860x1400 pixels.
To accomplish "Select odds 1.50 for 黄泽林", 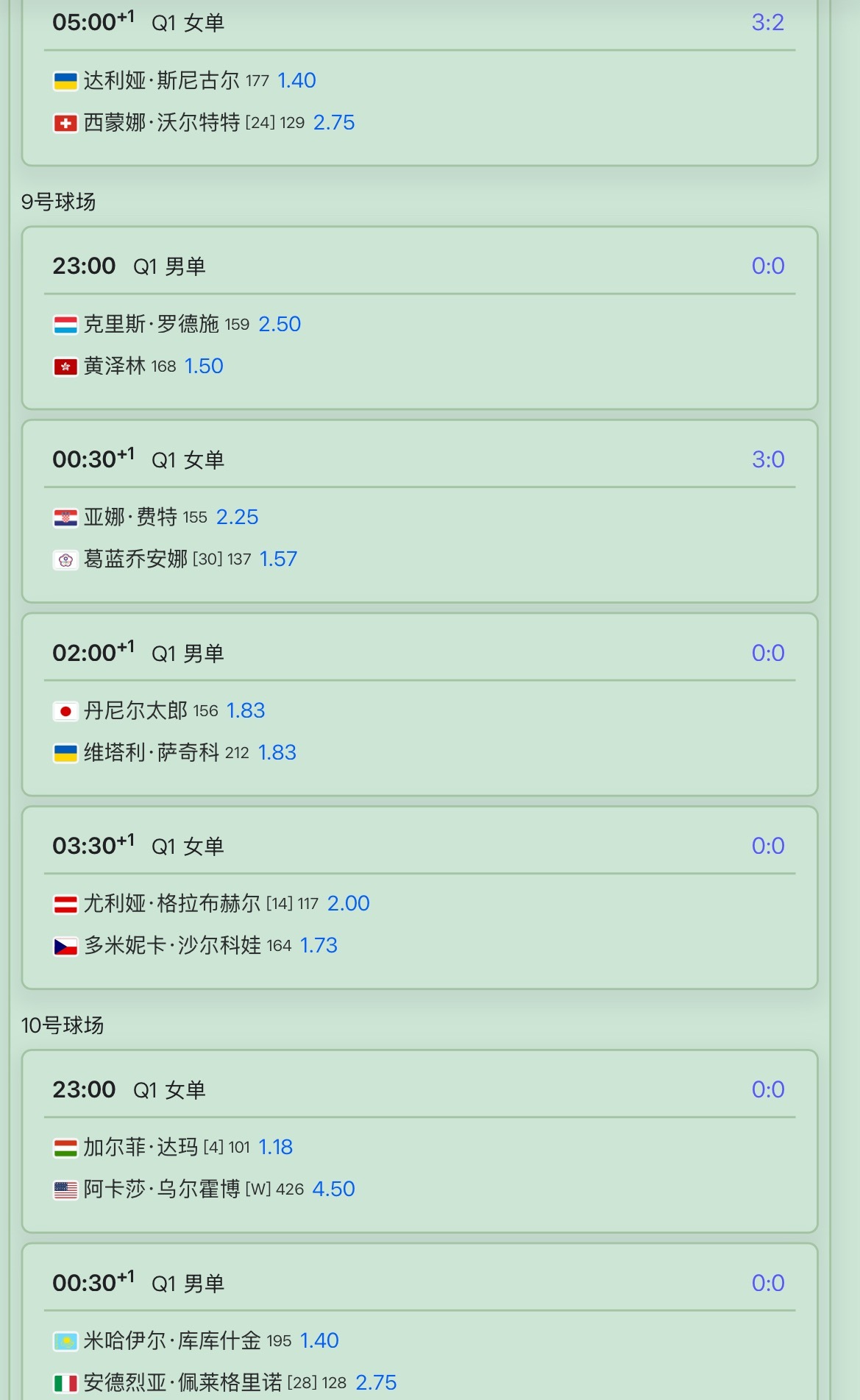I will click(204, 366).
